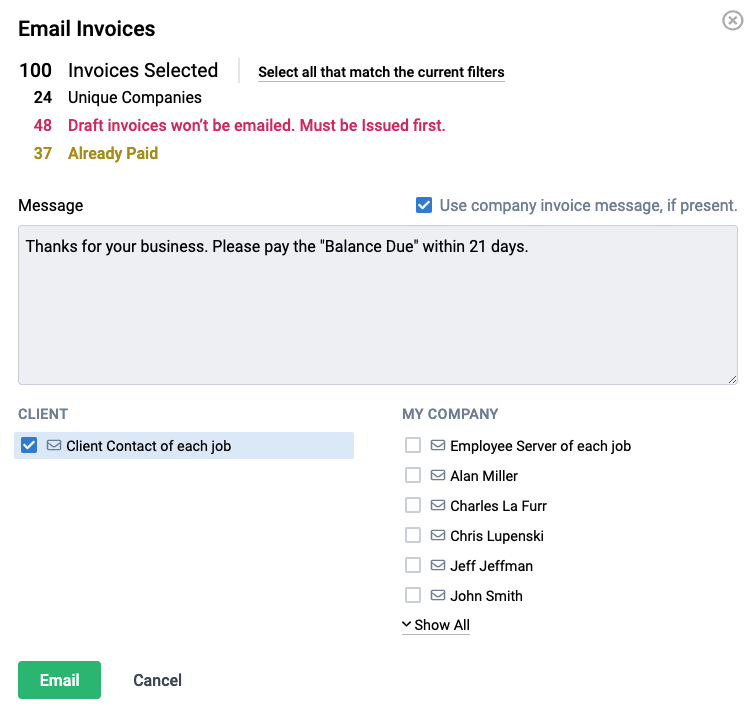Screen dimensions: 751x720
Task: Uncheck Client Contact of each job
Action: 29,445
